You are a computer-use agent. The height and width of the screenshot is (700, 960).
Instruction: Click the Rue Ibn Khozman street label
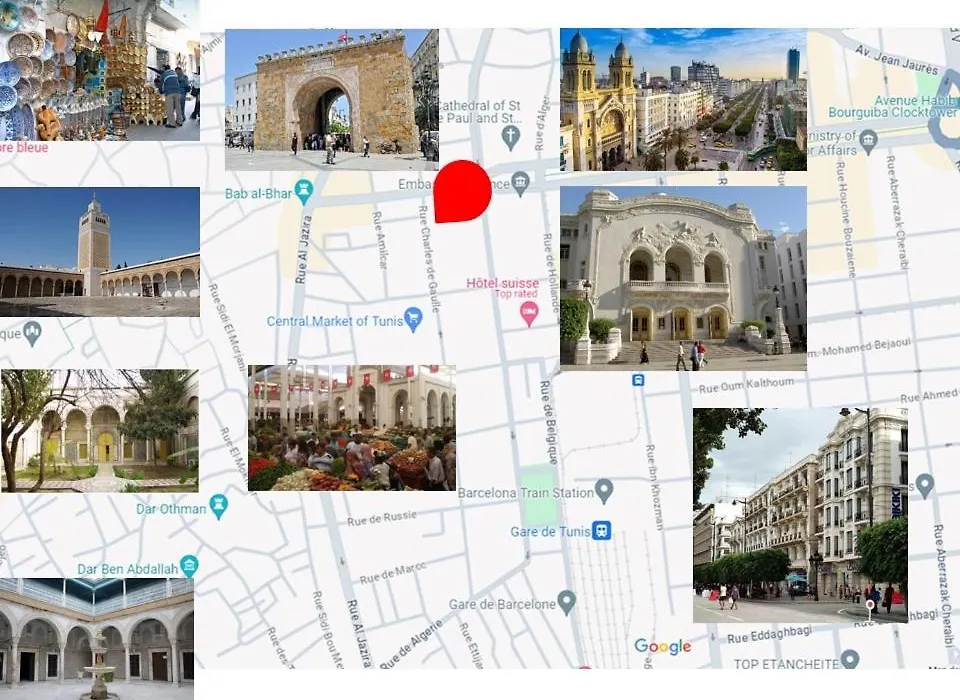click(x=655, y=487)
